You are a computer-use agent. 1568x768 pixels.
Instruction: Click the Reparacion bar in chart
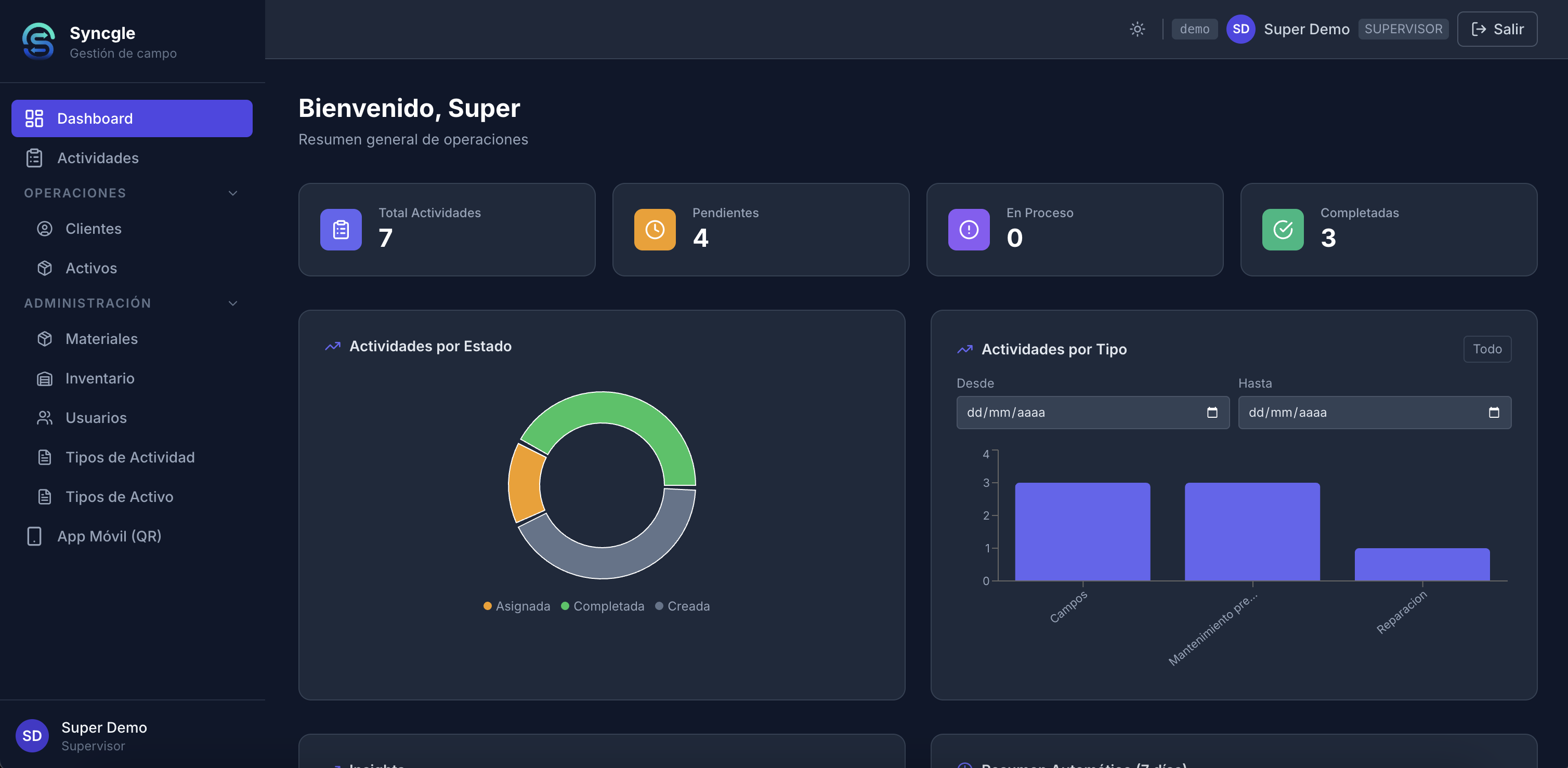coord(1422,565)
